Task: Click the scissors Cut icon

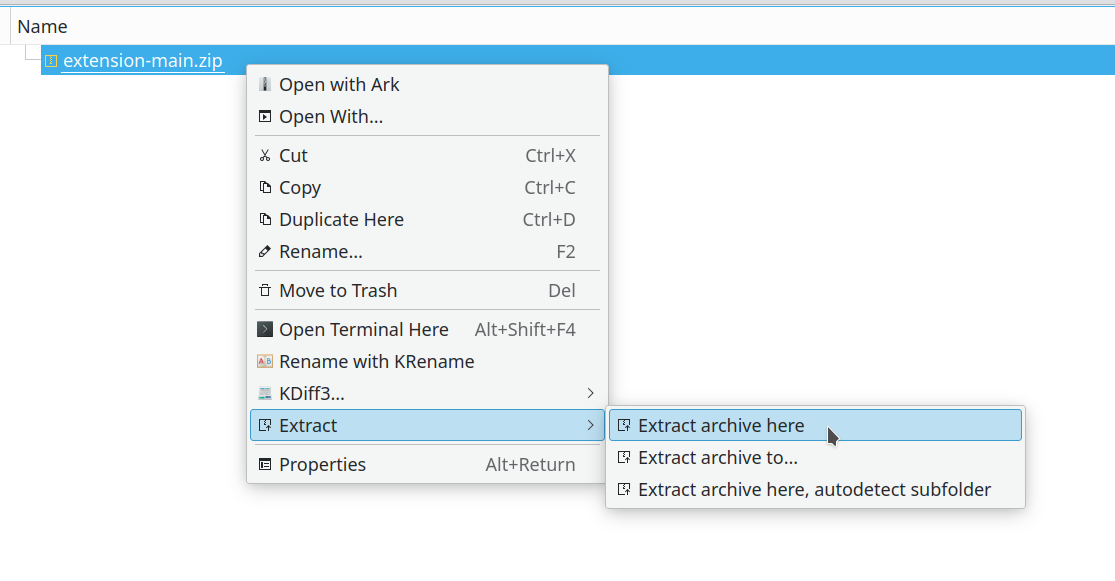Action: pyautogui.click(x=265, y=156)
